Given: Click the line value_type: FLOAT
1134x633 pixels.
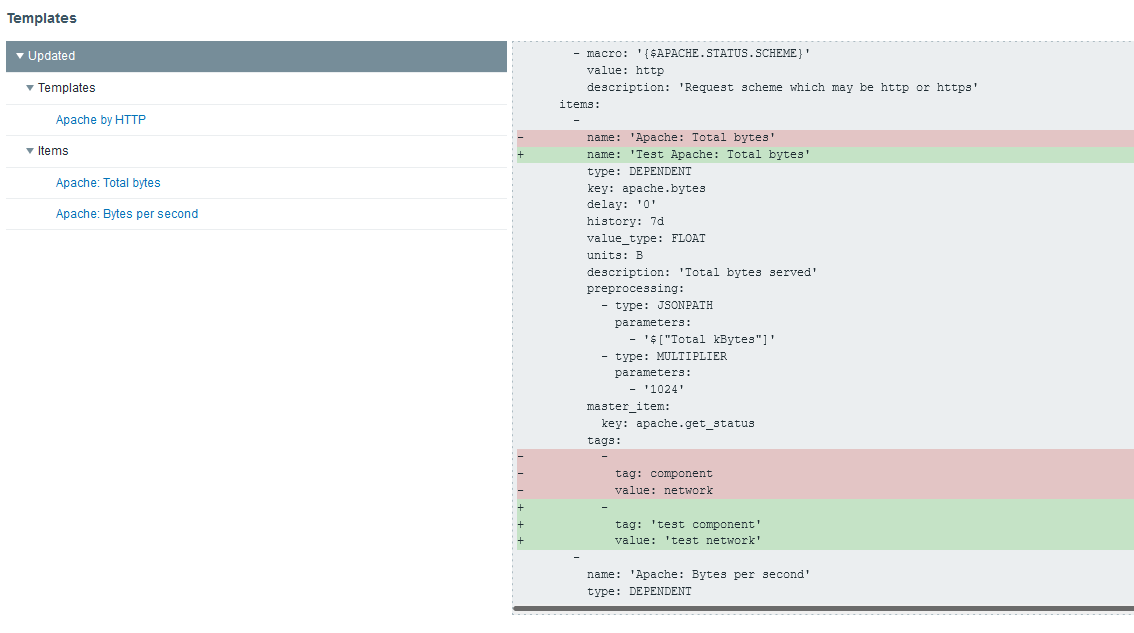Looking at the screenshot, I should click(646, 238).
